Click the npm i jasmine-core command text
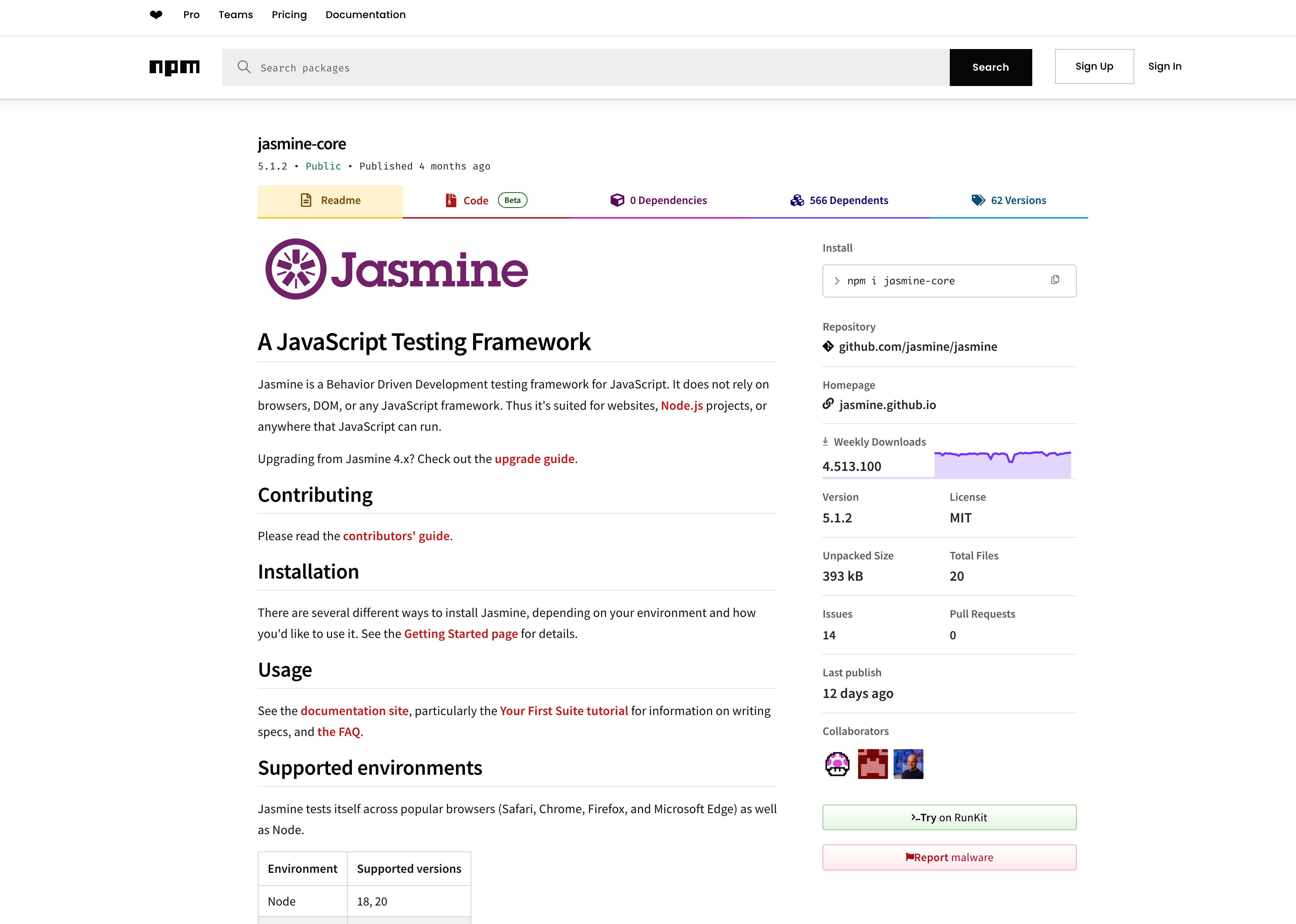This screenshot has height=924, width=1296. pyautogui.click(x=901, y=281)
